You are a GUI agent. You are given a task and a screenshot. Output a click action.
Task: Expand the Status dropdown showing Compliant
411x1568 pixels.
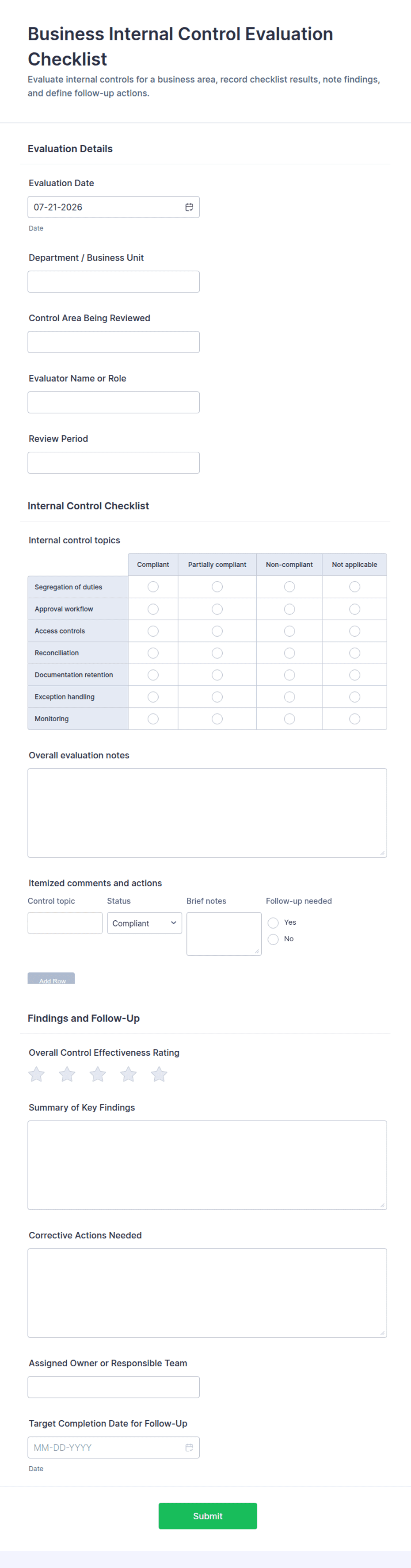[x=145, y=923]
